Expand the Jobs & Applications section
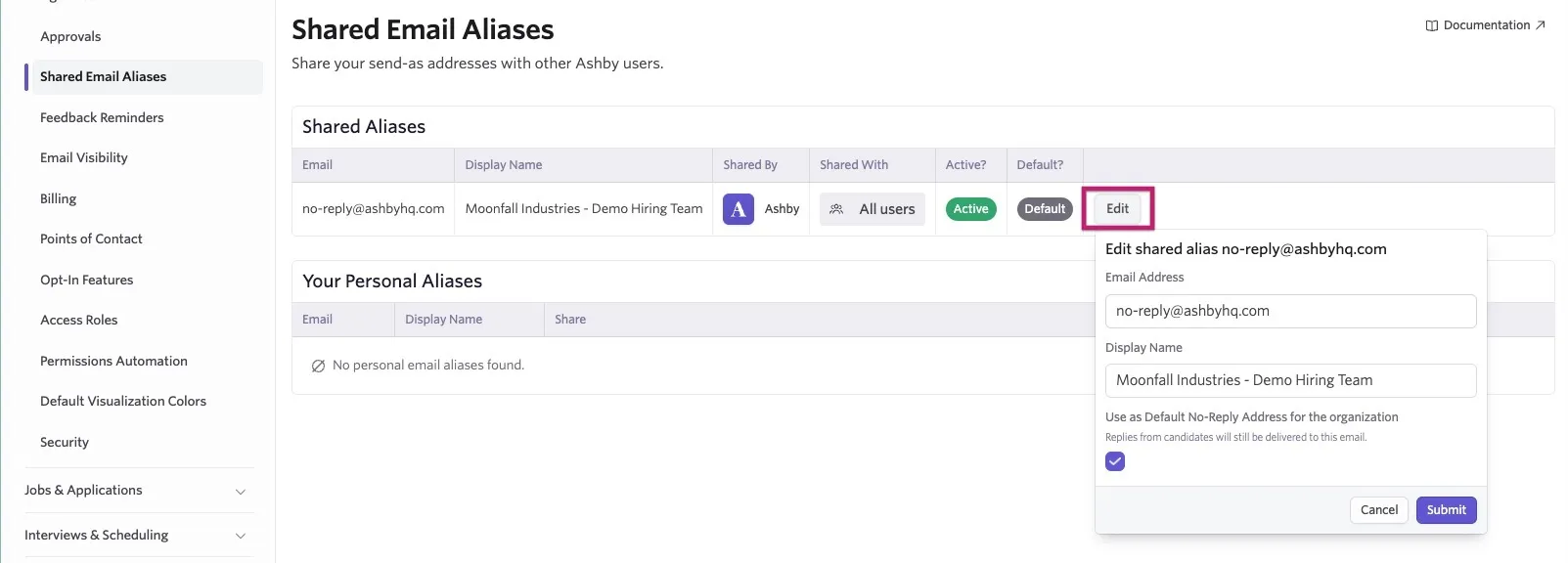Screen dimensions: 1568x563 [138, 491]
